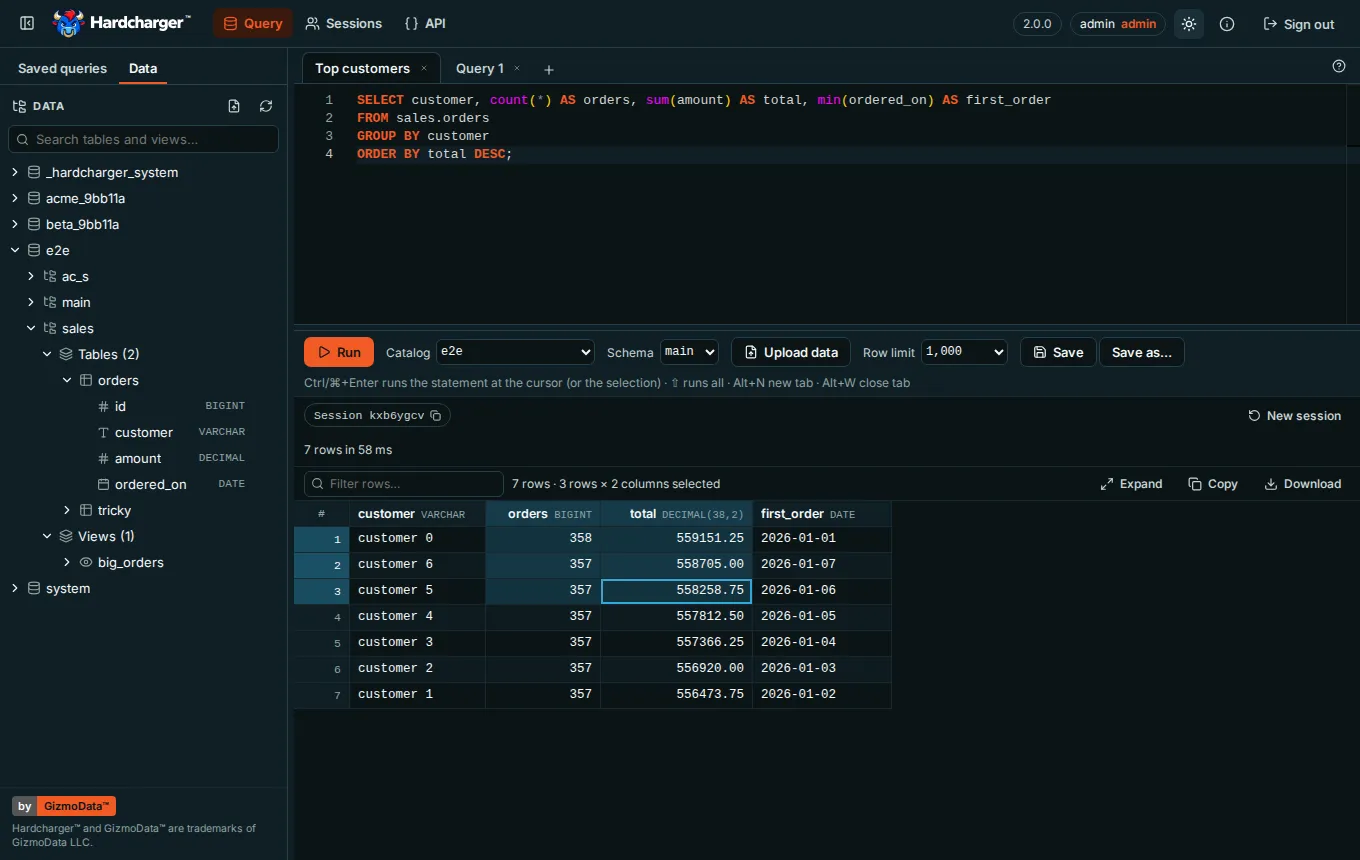This screenshot has height=860, width=1360.
Task: Expand the tricky table
Action: [x=67, y=510]
